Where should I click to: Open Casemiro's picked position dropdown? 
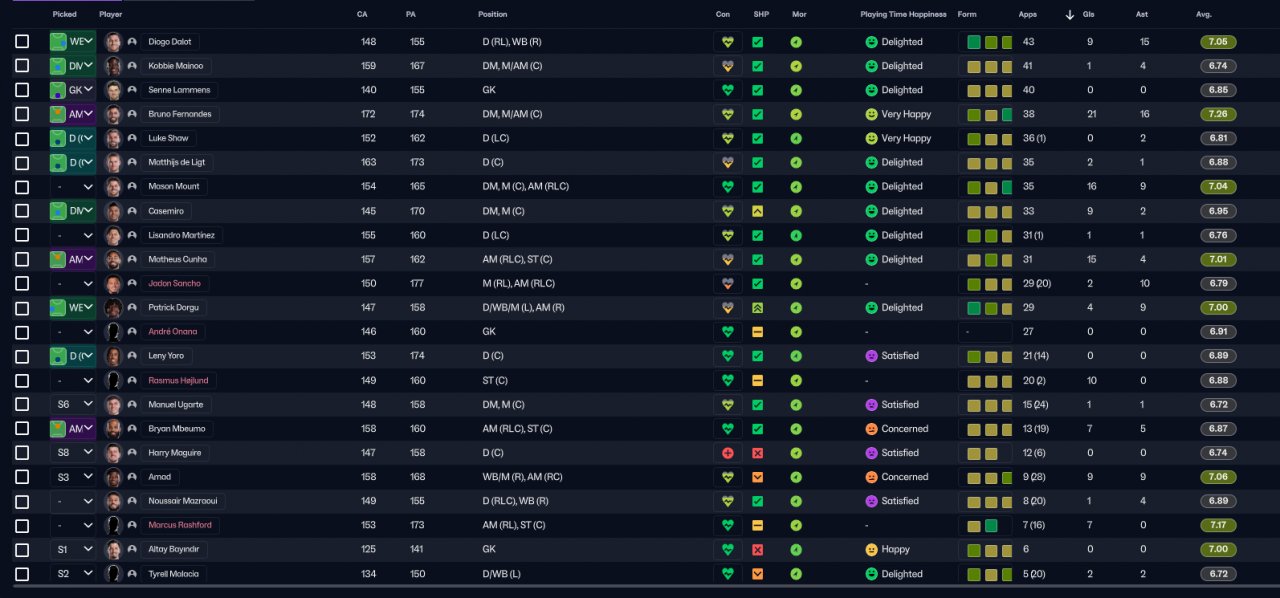(x=73, y=211)
